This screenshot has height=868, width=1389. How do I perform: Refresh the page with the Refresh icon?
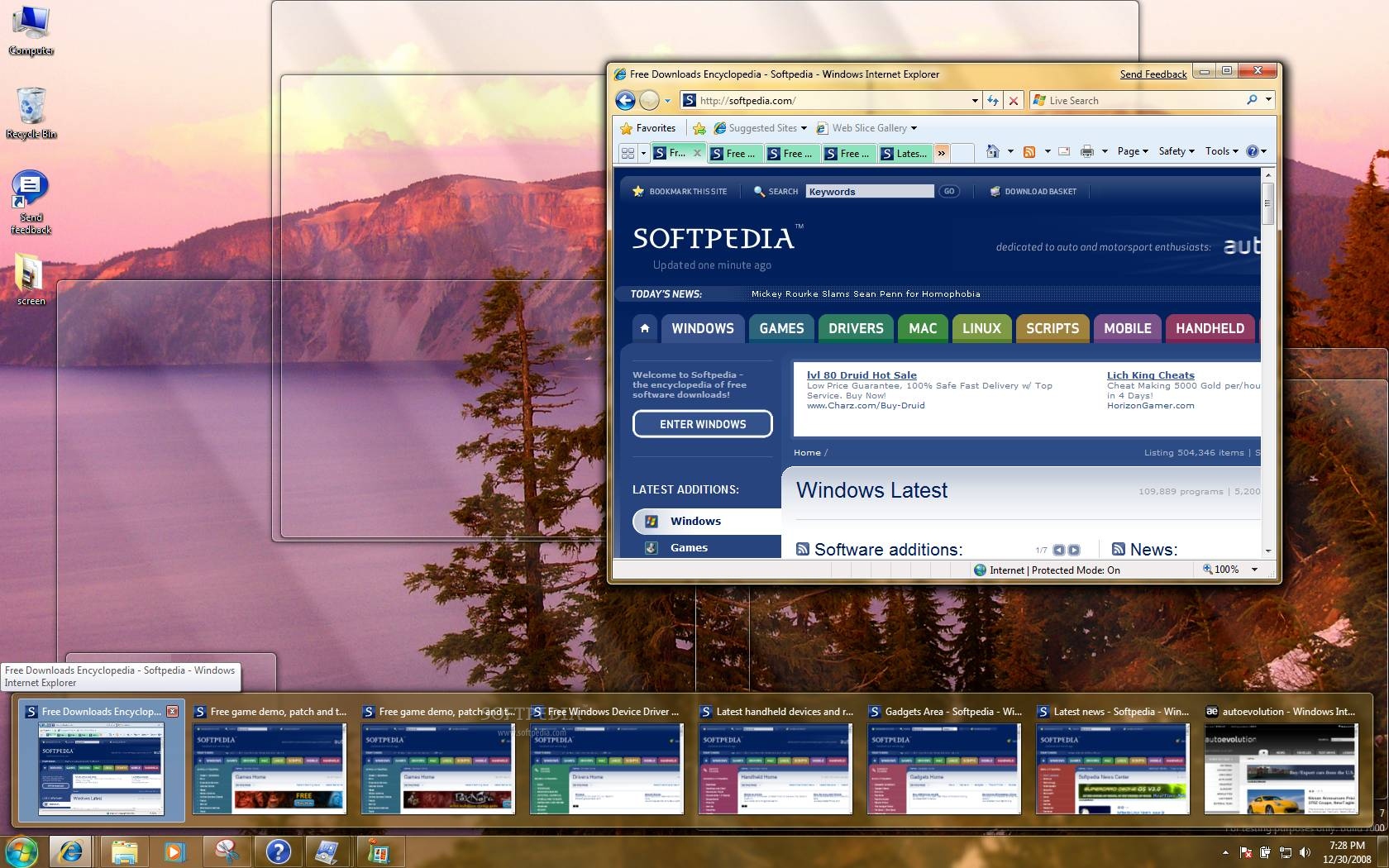tap(993, 100)
